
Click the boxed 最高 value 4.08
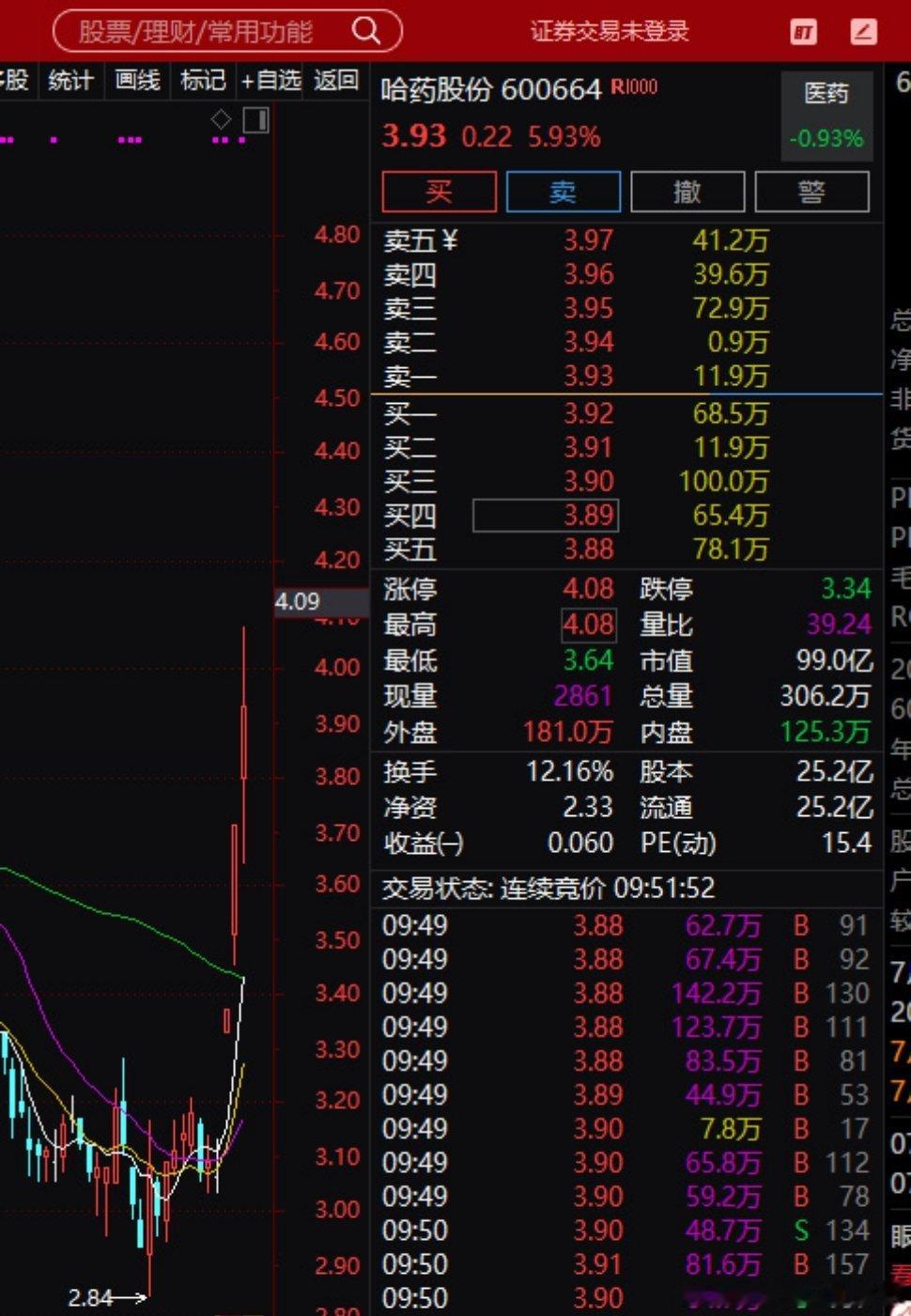[588, 625]
